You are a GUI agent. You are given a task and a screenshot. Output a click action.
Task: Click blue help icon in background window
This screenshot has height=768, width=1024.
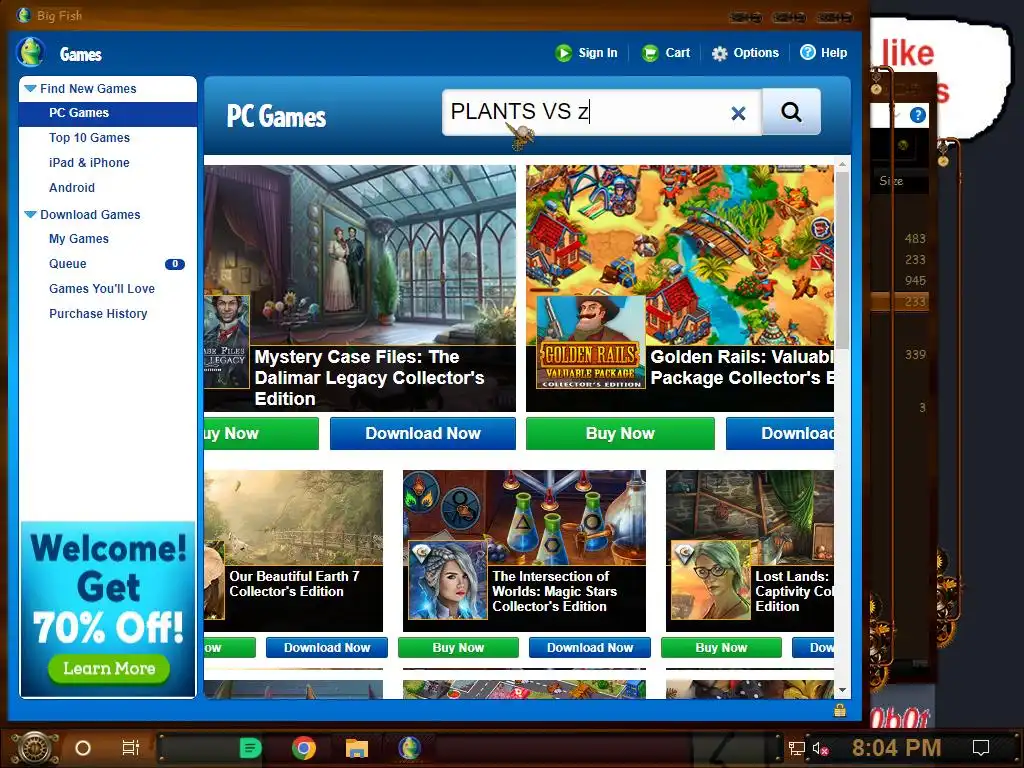click(x=918, y=116)
